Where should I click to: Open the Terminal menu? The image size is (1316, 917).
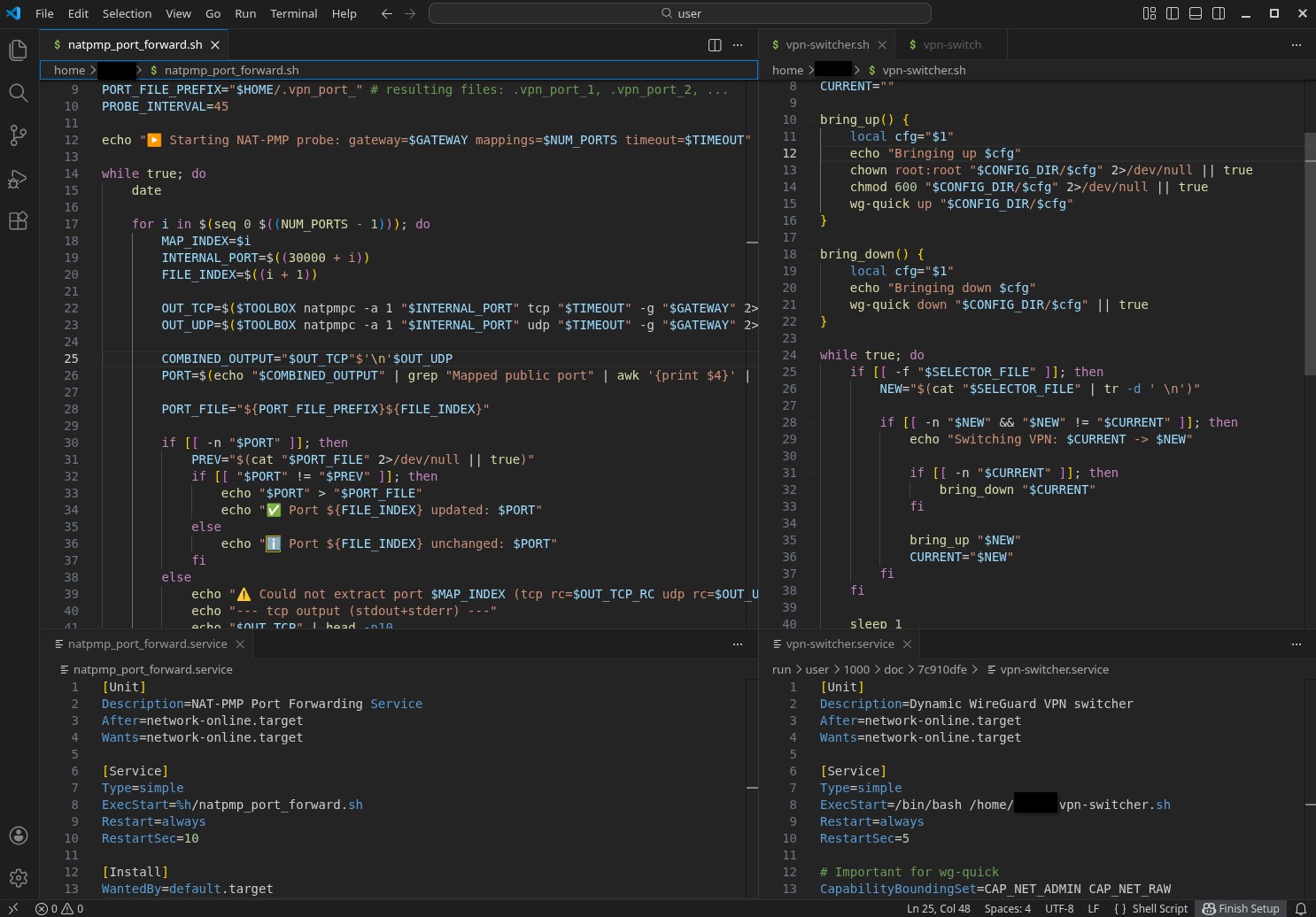pyautogui.click(x=293, y=13)
